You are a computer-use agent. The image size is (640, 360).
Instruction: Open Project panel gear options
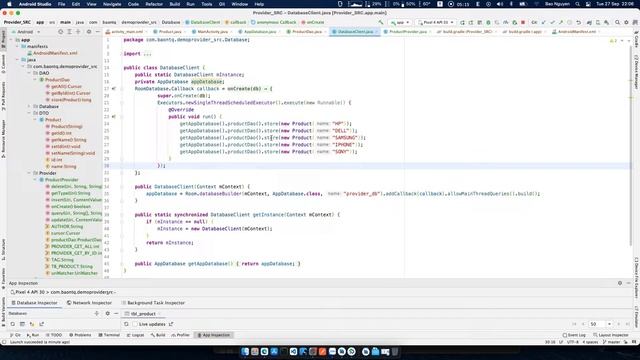click(89, 31)
